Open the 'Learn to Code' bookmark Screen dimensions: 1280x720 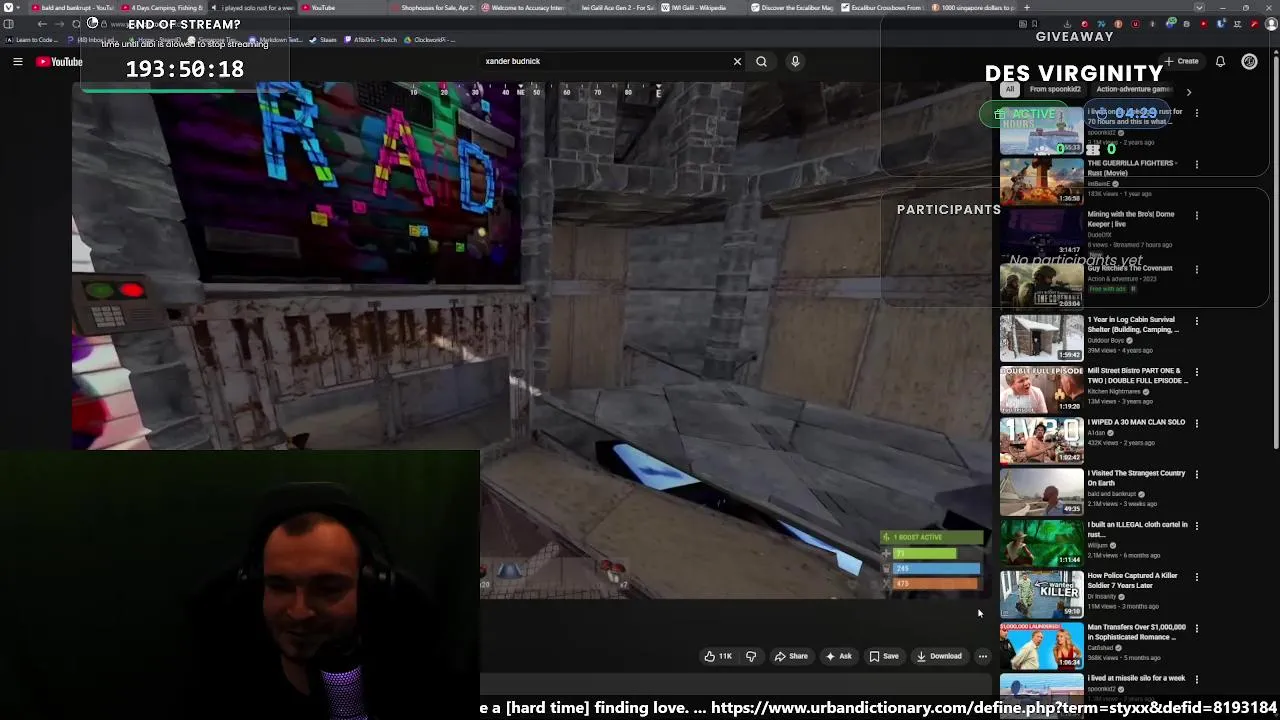click(31, 40)
